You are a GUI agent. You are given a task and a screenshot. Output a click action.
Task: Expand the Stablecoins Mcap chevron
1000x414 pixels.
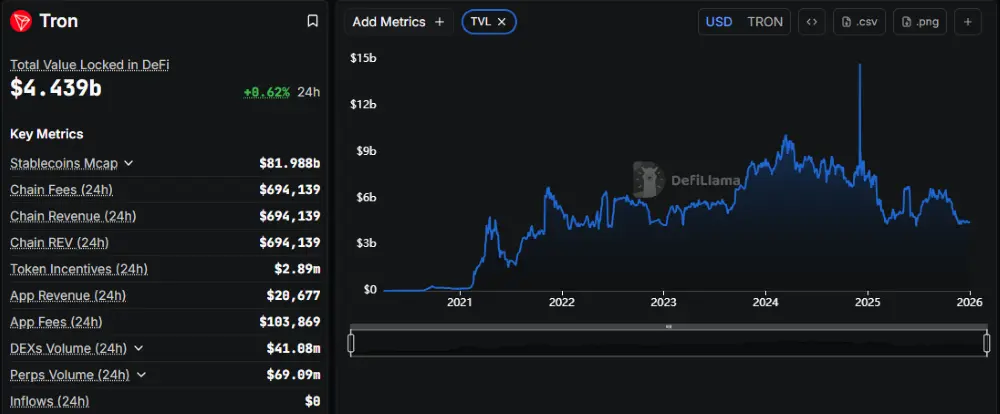point(129,163)
